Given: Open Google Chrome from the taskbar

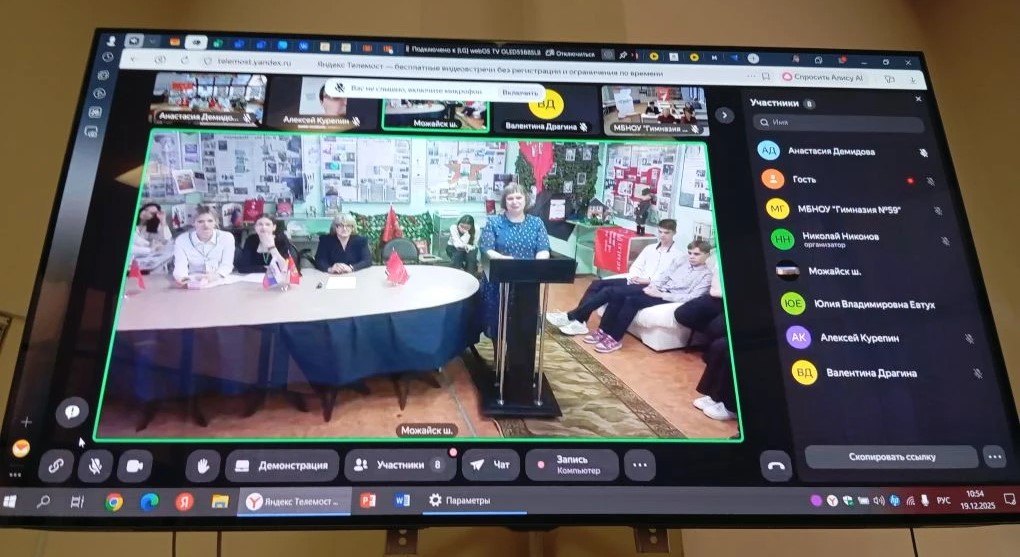Looking at the screenshot, I should point(114,501).
